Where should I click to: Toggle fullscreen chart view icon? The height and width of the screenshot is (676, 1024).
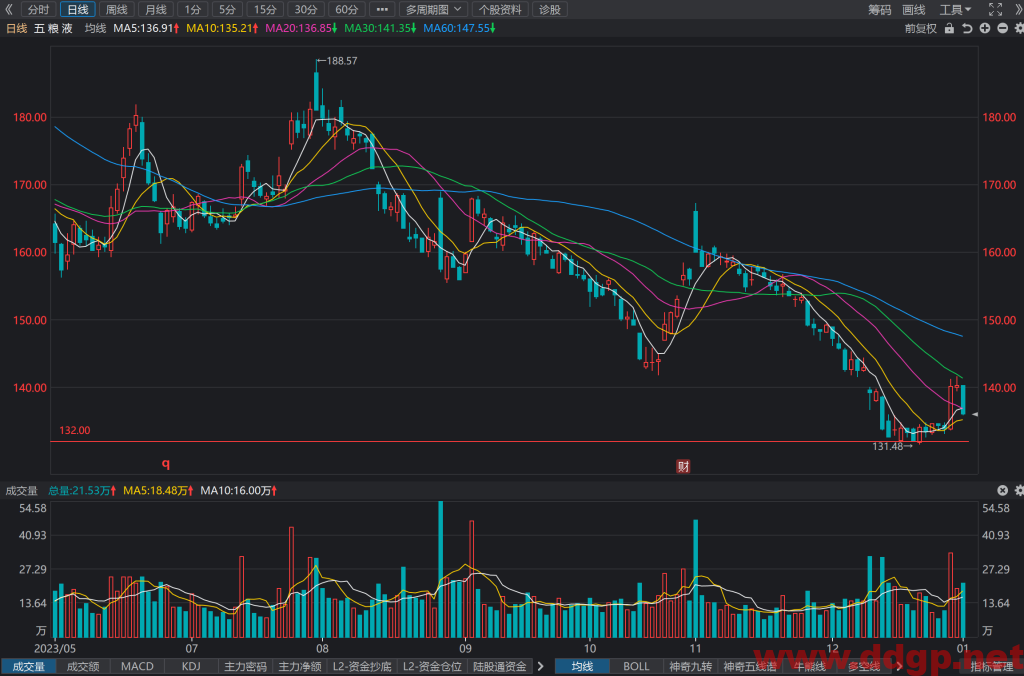click(995, 9)
